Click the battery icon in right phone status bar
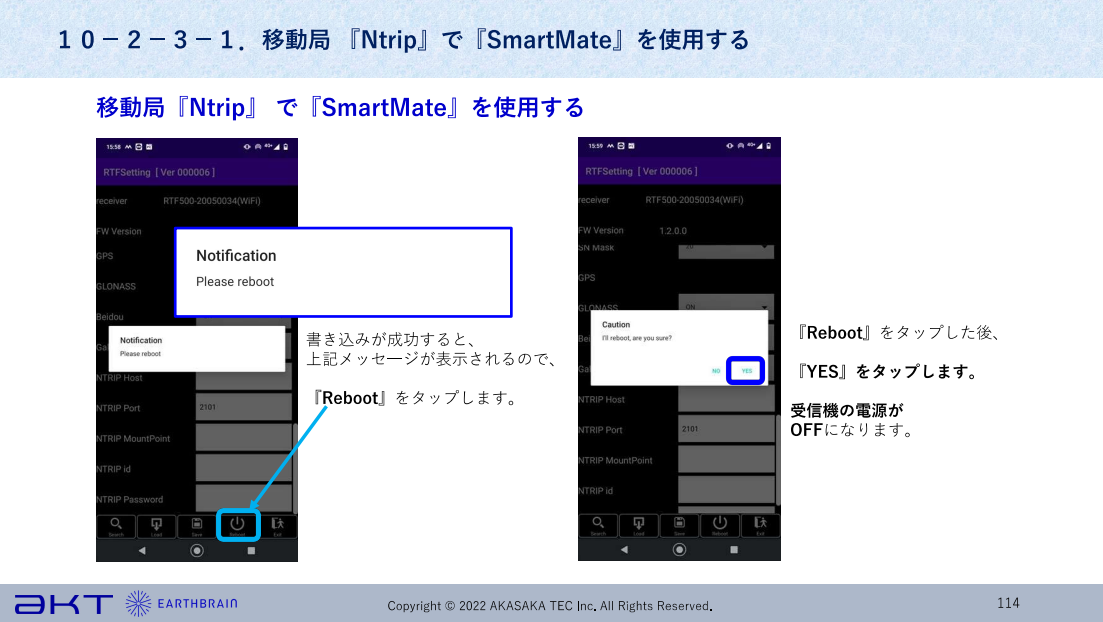 (768, 146)
